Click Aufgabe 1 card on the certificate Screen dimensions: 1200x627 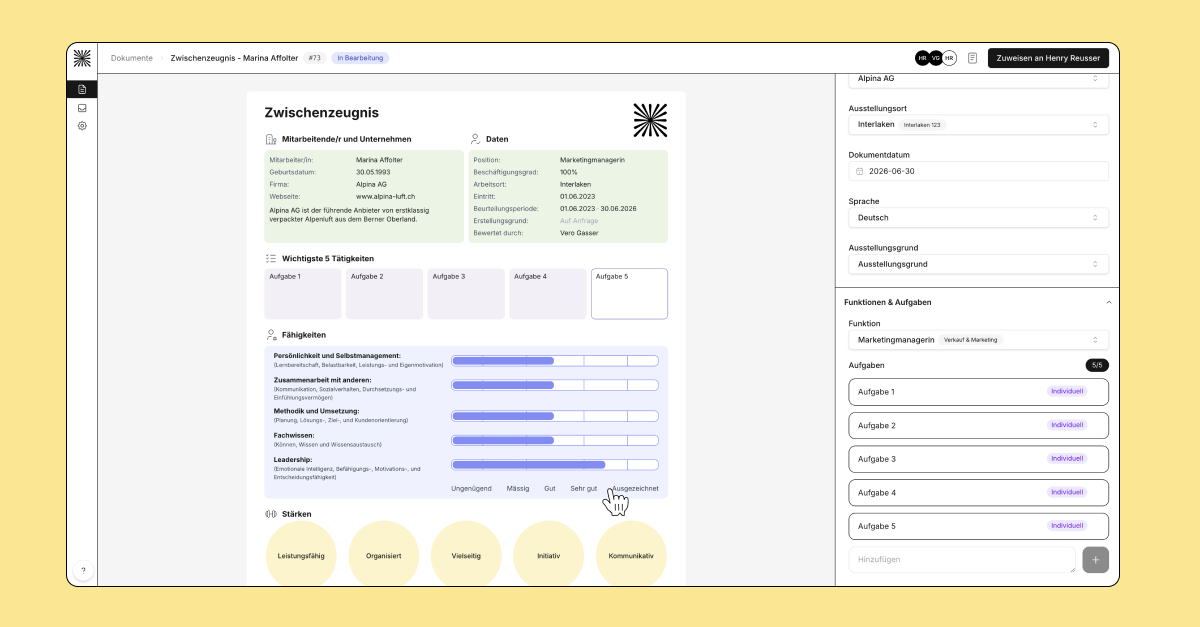[302, 294]
